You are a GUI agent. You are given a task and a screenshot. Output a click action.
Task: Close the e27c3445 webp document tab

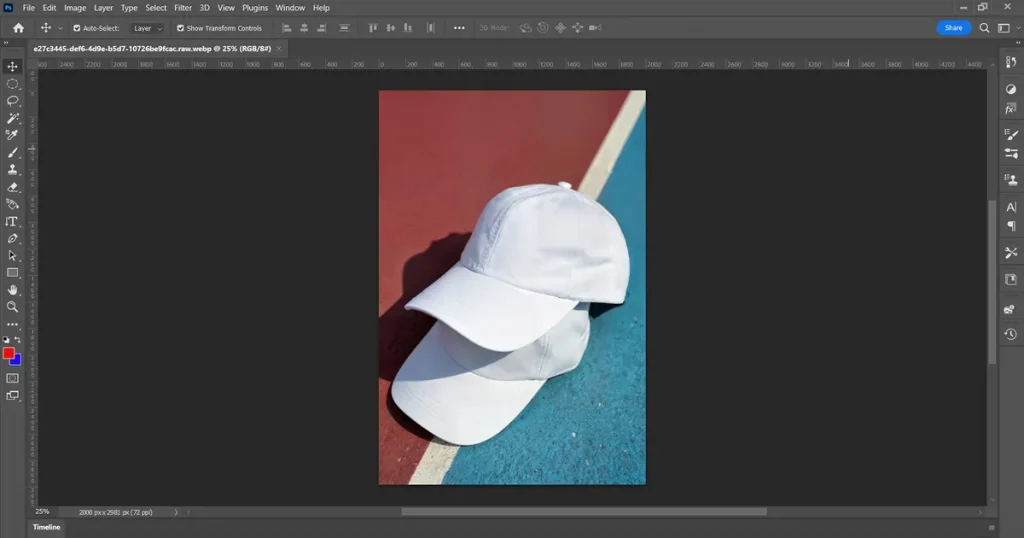(279, 48)
